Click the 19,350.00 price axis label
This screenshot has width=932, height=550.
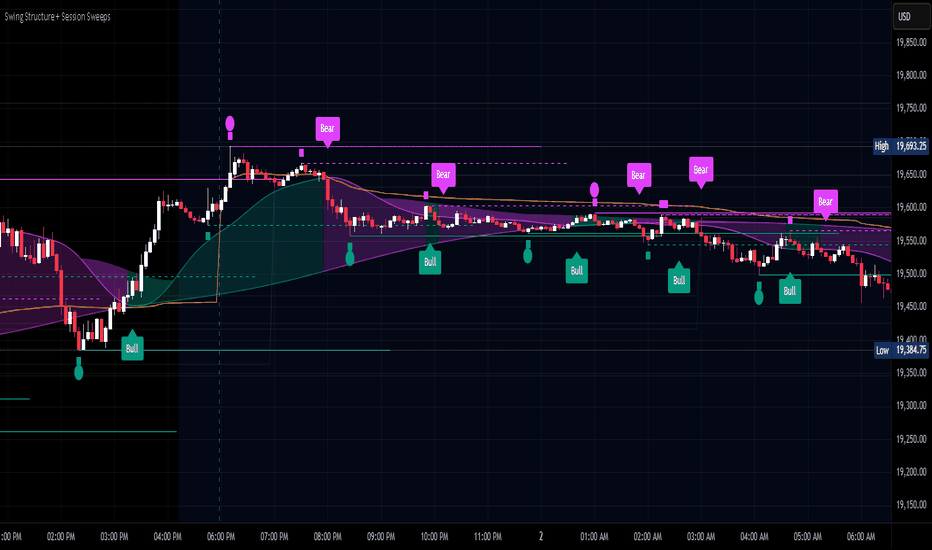click(x=911, y=372)
